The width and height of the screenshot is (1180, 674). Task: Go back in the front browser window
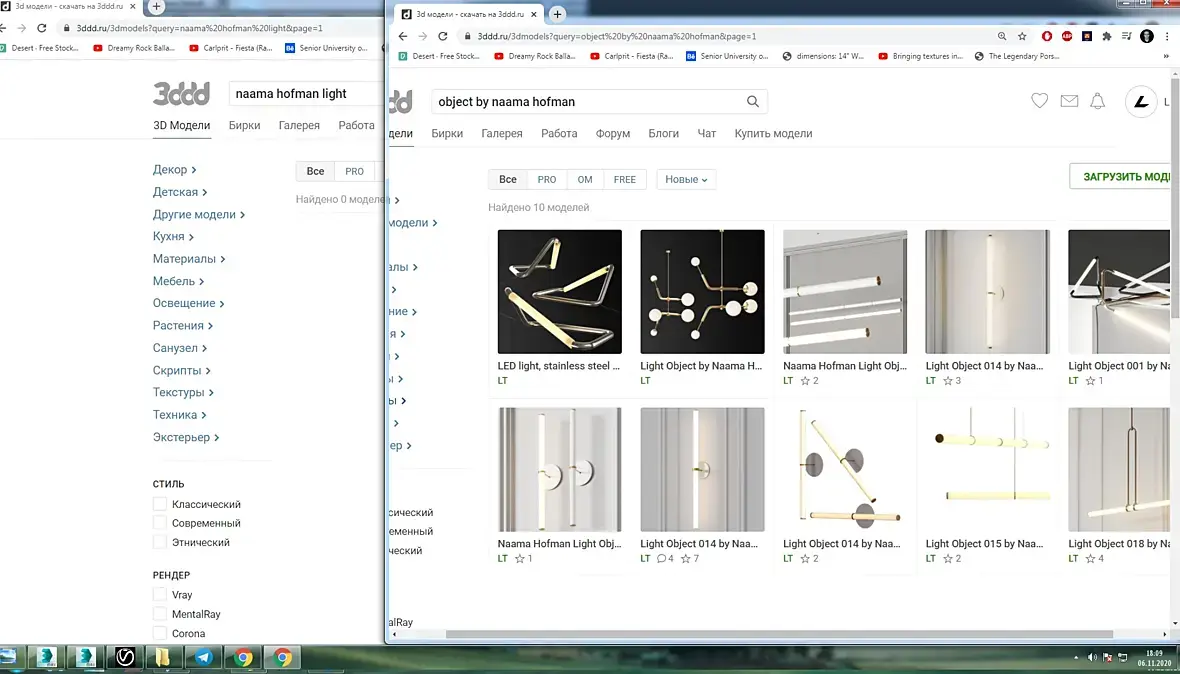(x=403, y=36)
